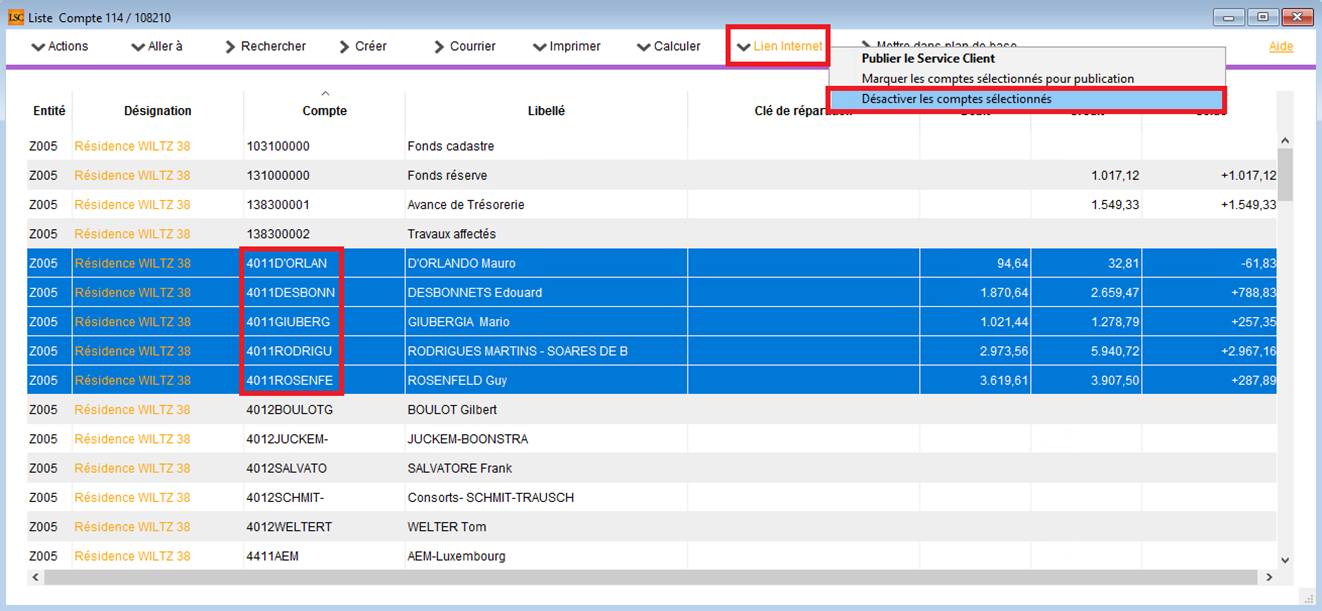Click the LSC application icon in title bar
Image resolution: width=1322 pixels, height=611 pixels.
[16, 17]
